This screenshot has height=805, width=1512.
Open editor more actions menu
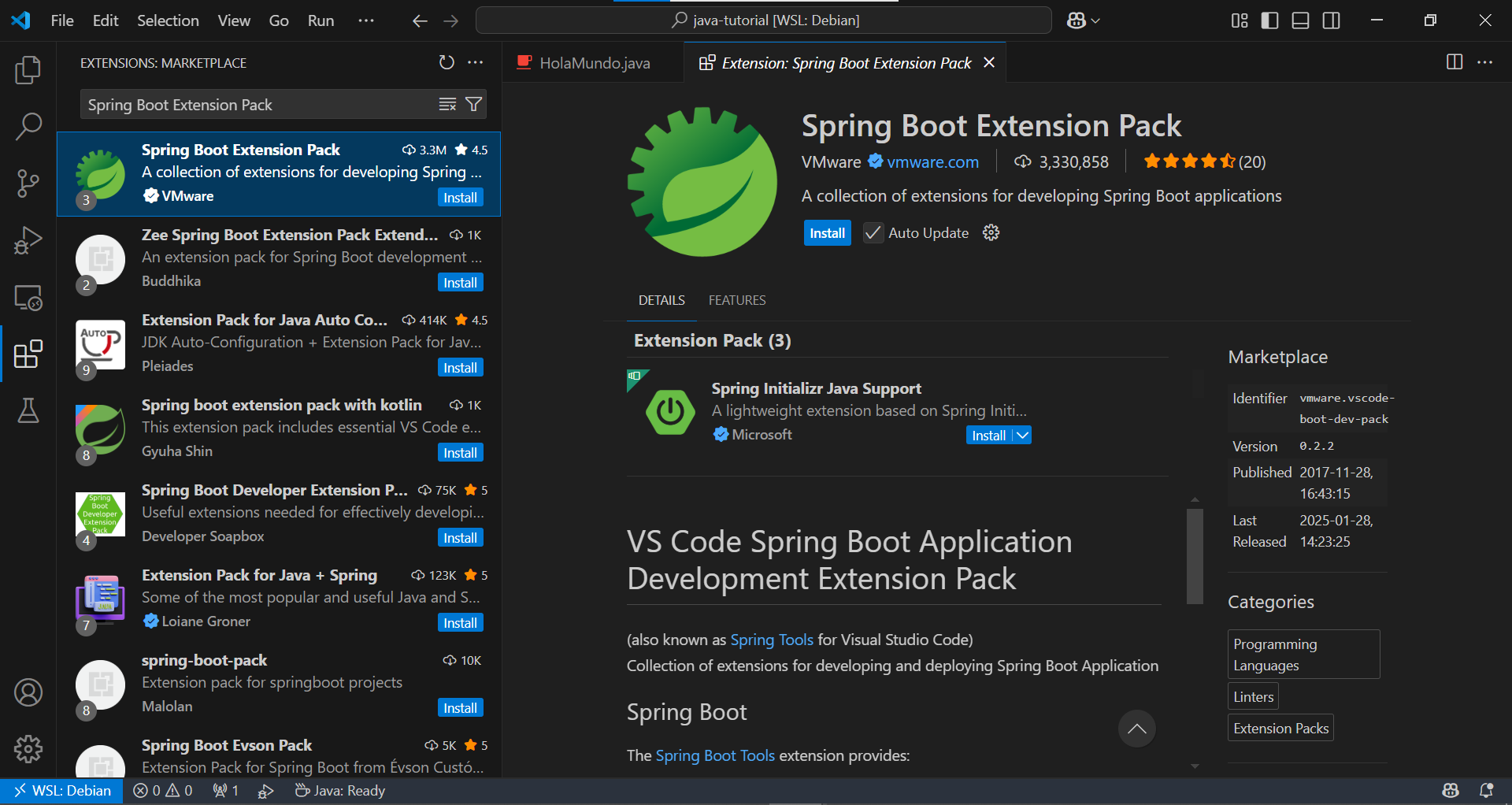coord(1485,62)
